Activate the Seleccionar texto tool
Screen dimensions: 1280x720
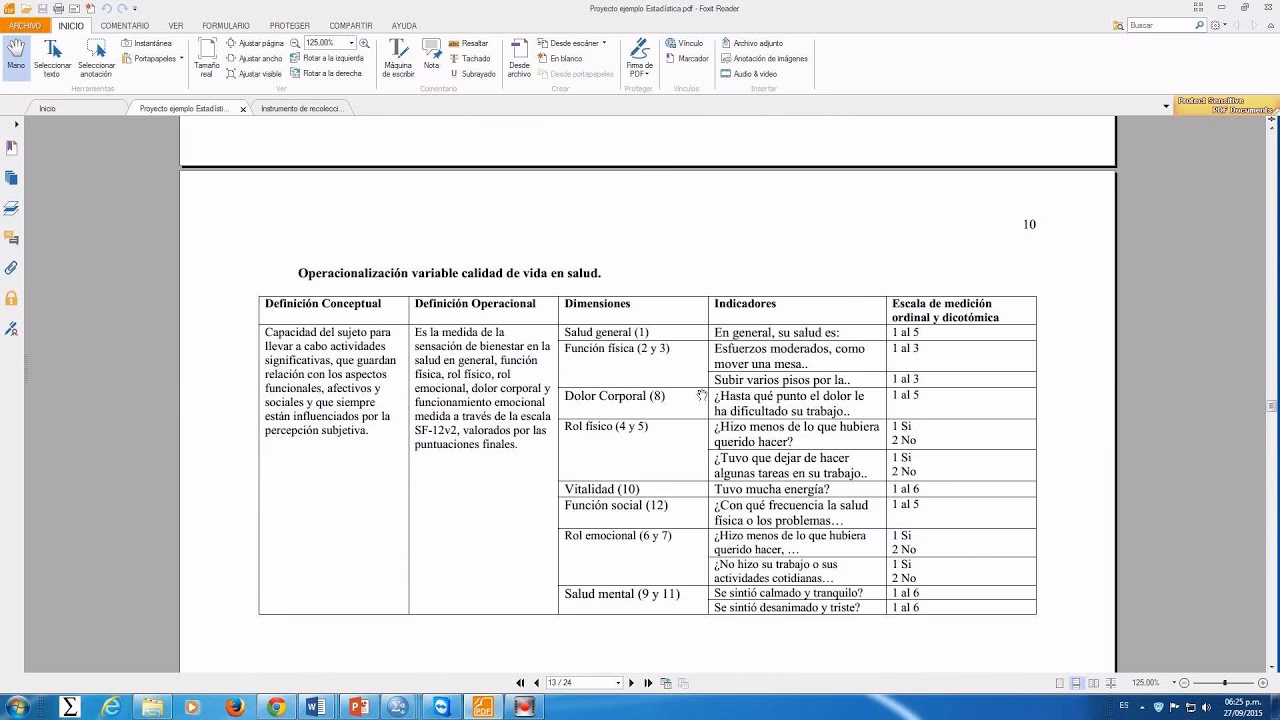[52, 58]
